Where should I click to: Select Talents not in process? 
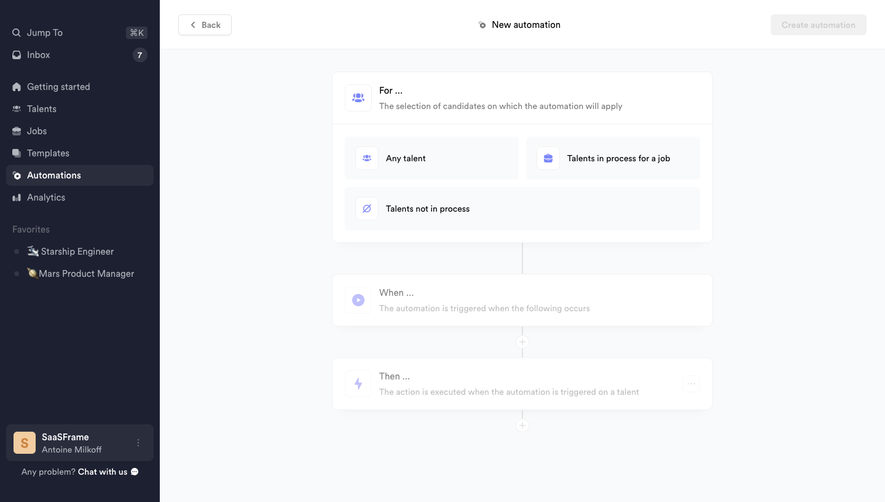(522, 208)
